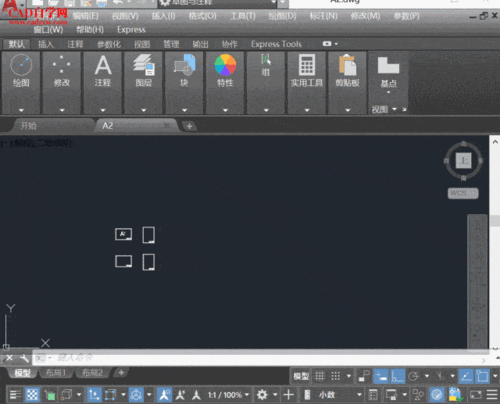Image resolution: width=500 pixels, height=404 pixels.
Task: Switch to the 参数化 ribbon tab
Action: (109, 44)
